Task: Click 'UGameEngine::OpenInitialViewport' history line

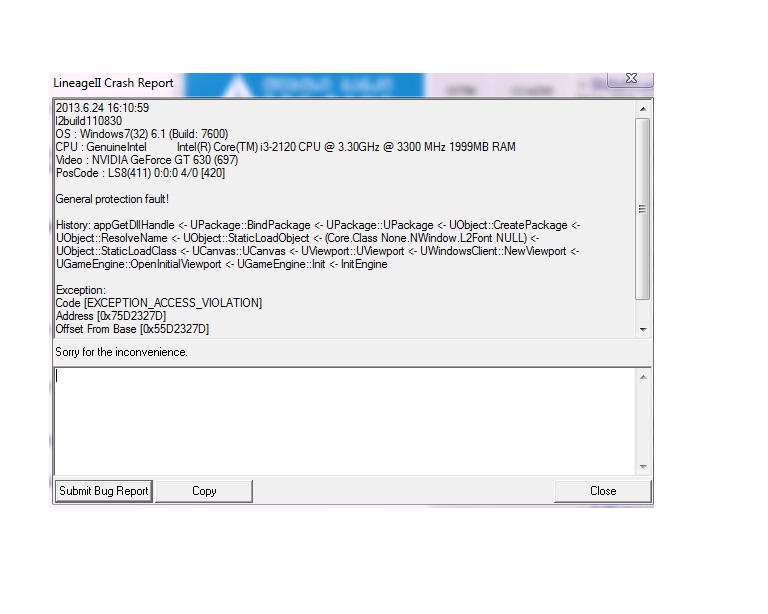Action: (x=222, y=264)
